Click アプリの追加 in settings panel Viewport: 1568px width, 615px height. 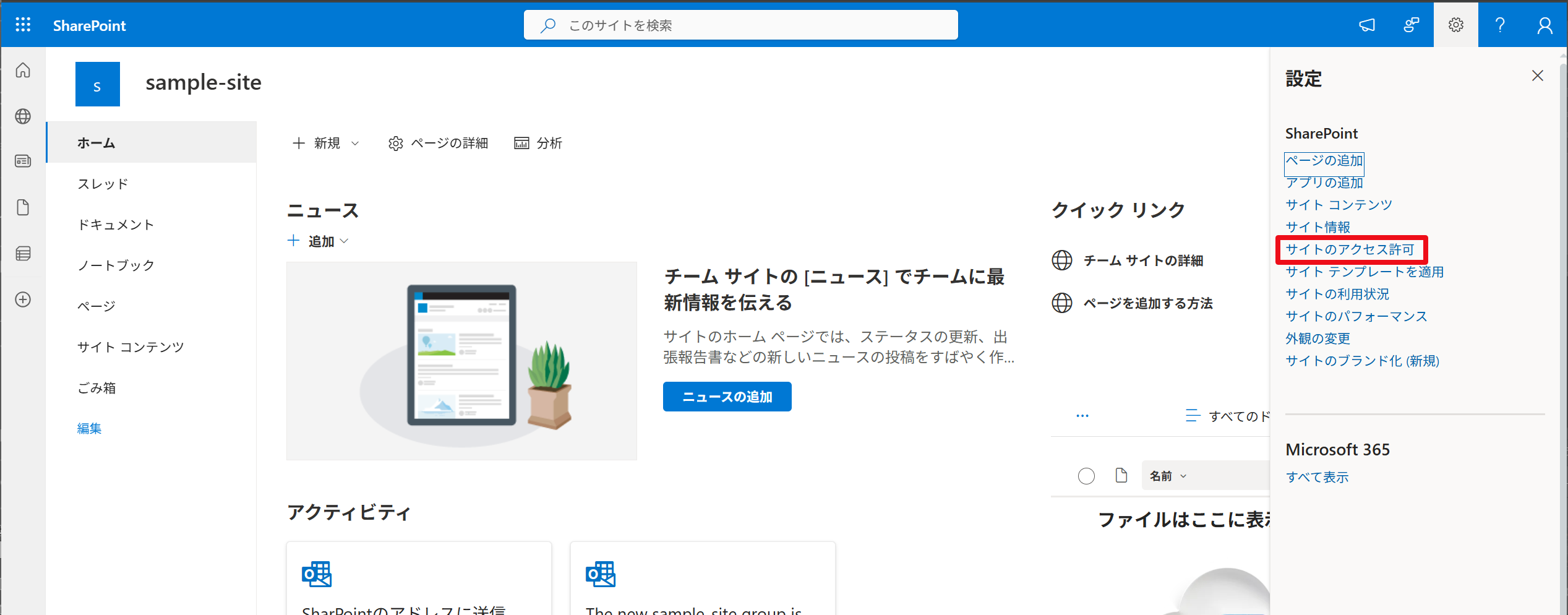pyautogui.click(x=1324, y=183)
